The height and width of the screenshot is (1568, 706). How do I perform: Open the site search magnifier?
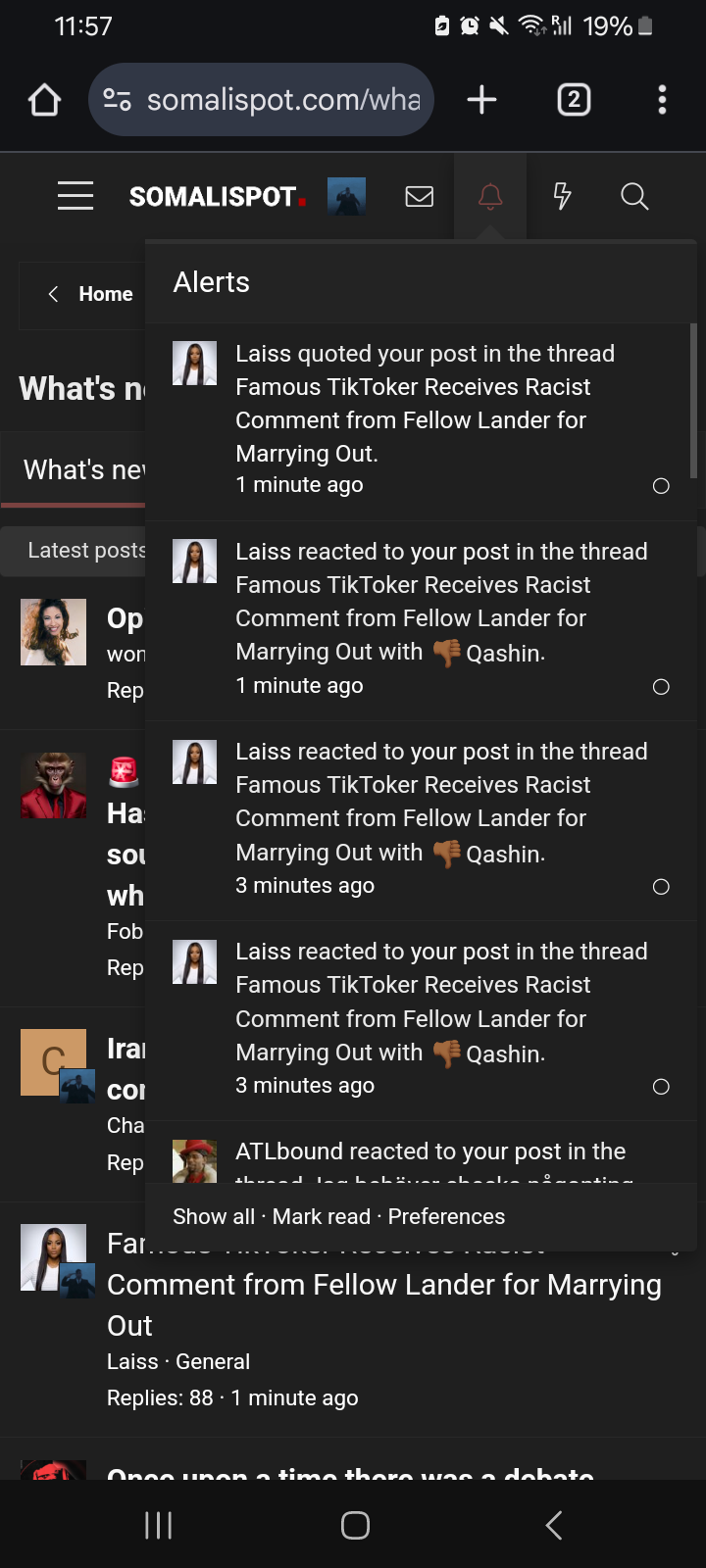point(634,197)
